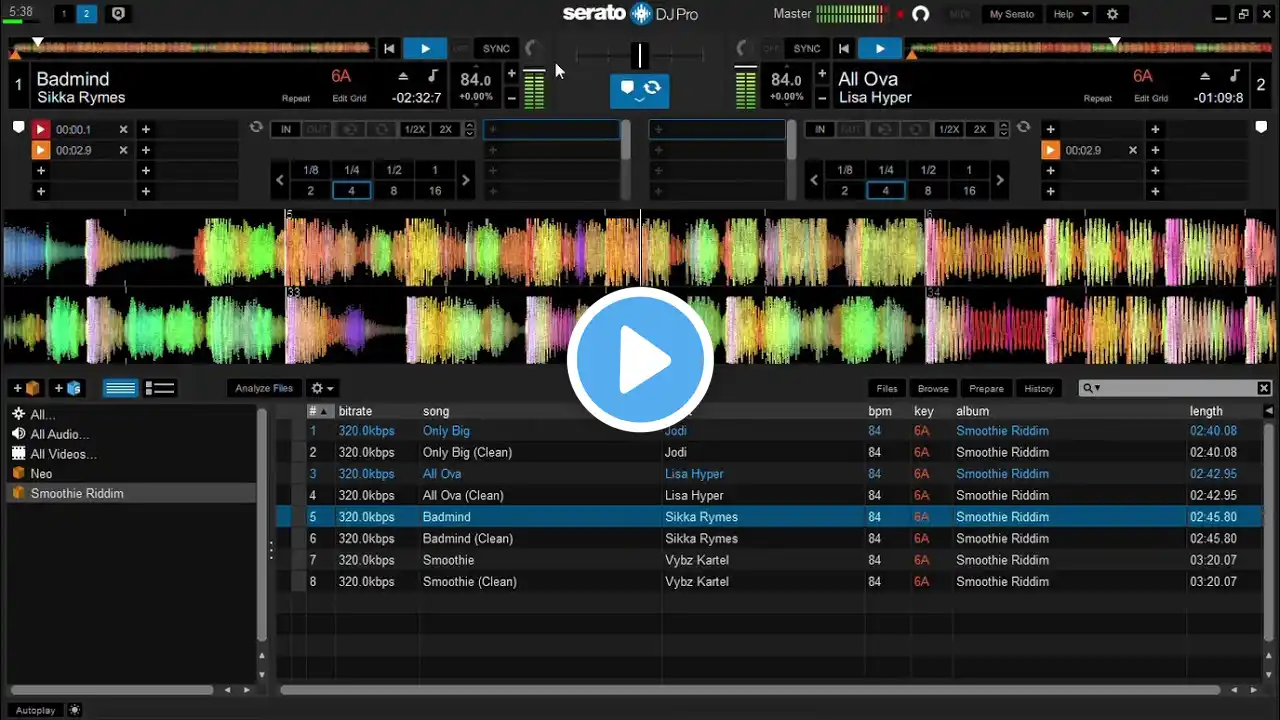
Task: Add a new crate with the orange crate icon
Action: tap(26, 388)
